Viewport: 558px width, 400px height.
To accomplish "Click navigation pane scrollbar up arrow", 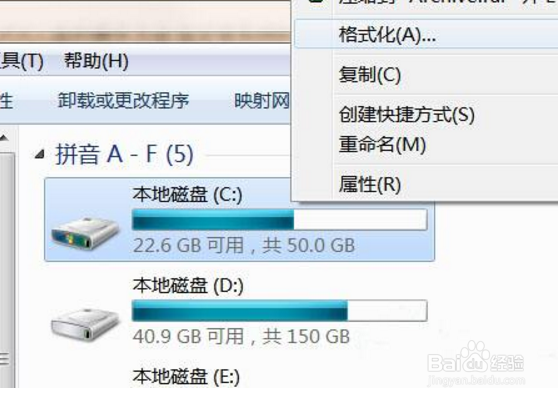I will 5,137.
